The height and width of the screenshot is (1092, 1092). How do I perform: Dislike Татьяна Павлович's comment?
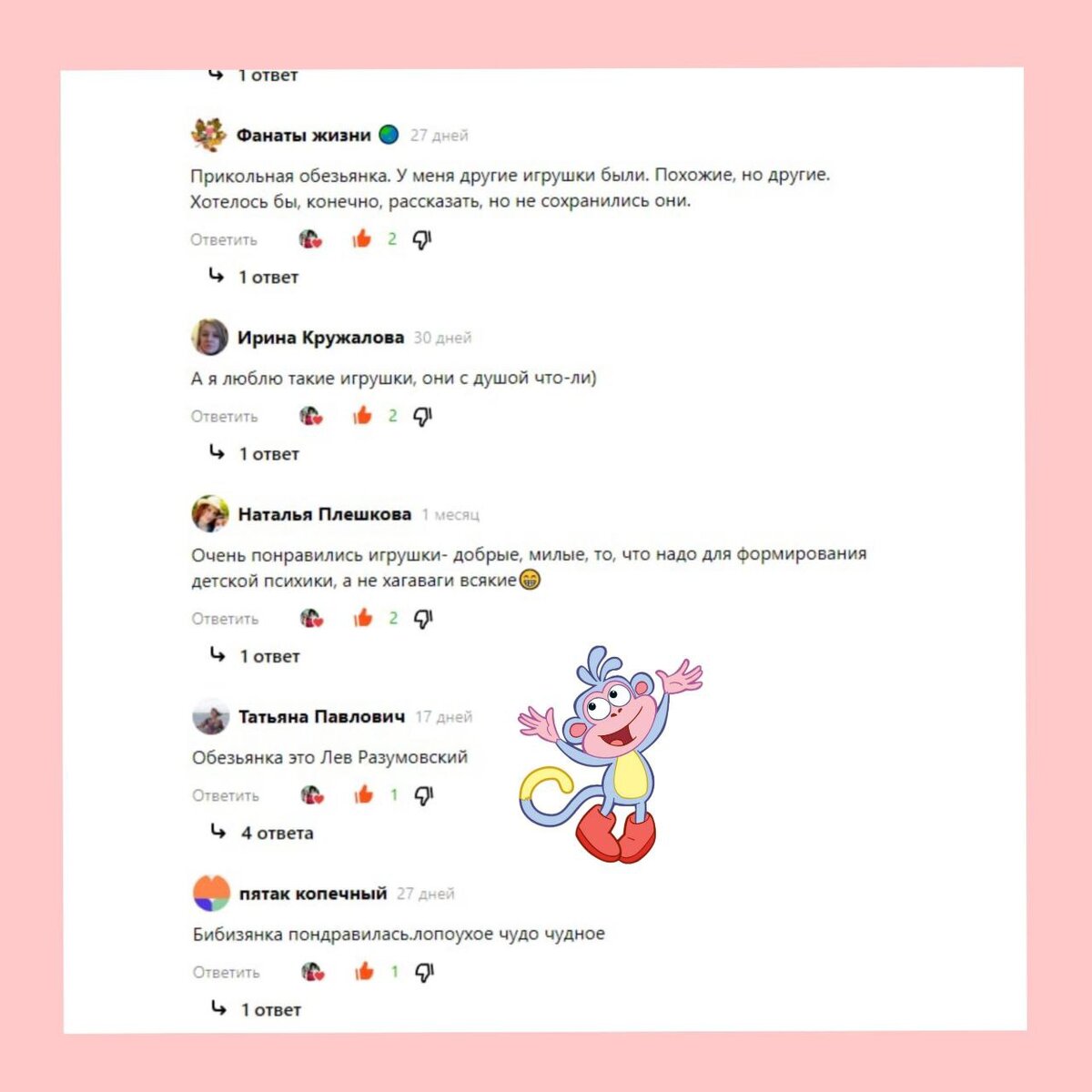click(423, 795)
